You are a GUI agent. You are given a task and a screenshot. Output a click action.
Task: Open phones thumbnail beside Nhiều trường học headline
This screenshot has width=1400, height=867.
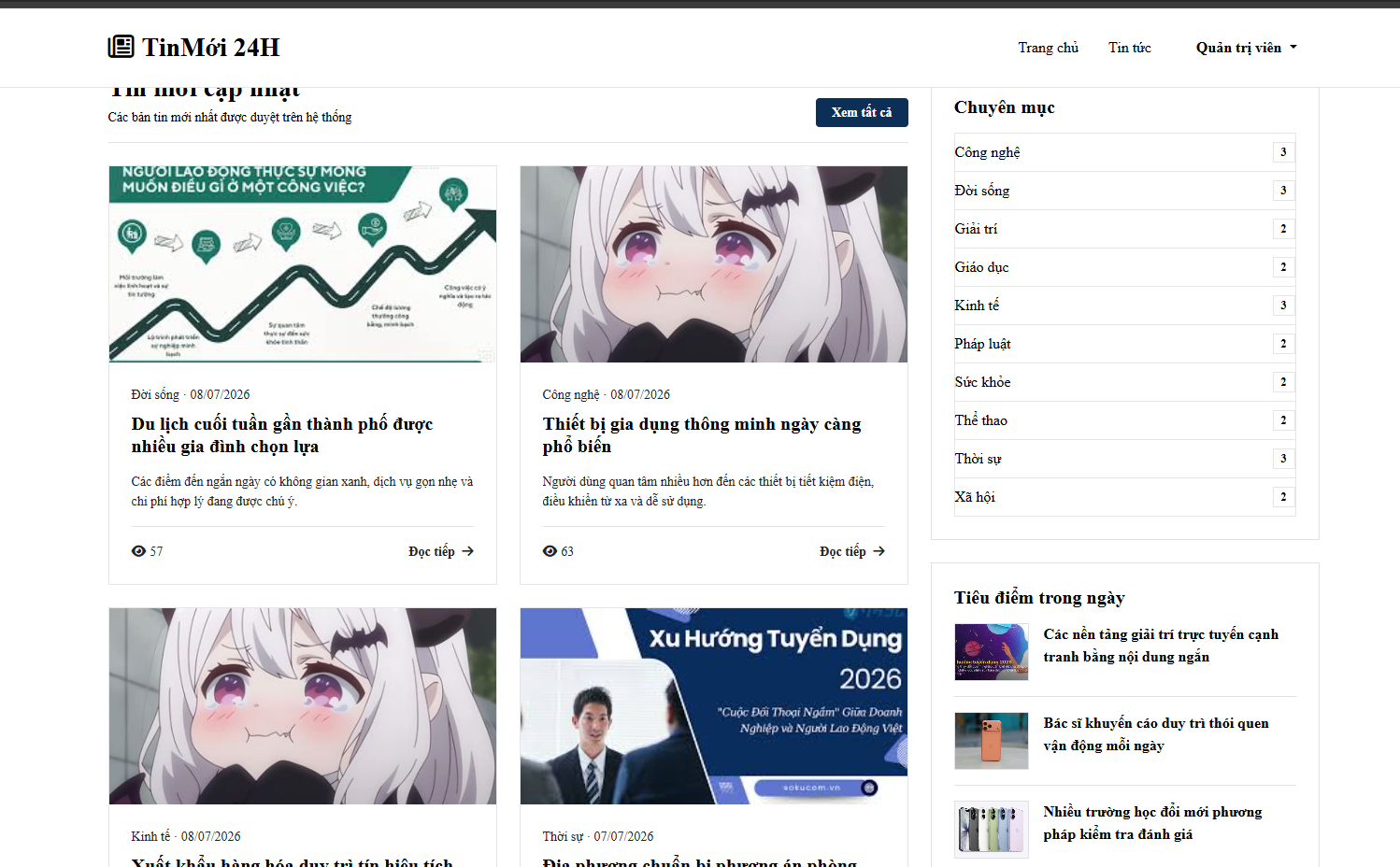pos(992,829)
